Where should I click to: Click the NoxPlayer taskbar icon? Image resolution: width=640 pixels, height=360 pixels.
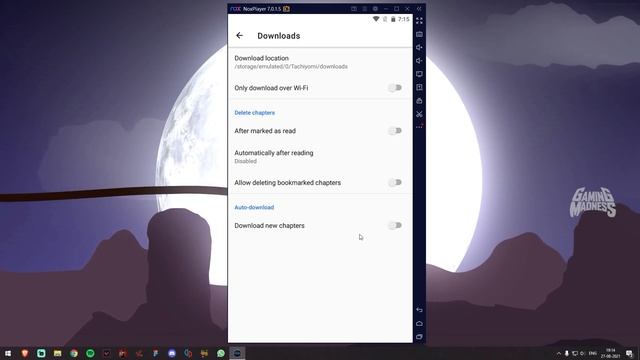point(237,353)
